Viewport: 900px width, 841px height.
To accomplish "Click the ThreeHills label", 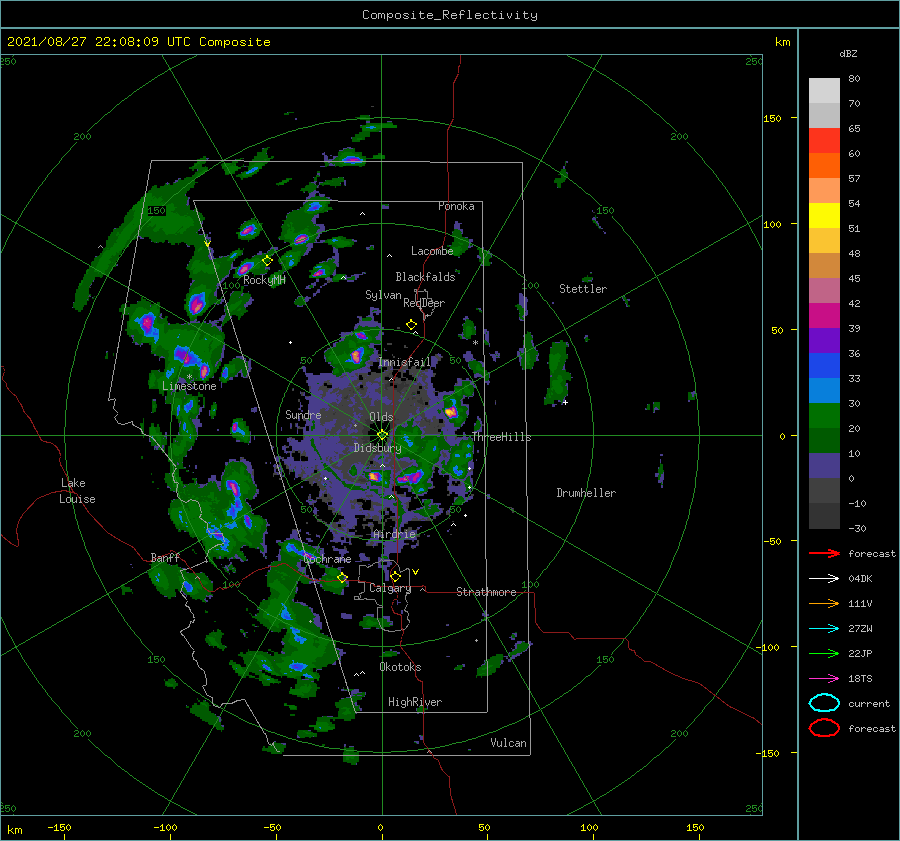I will tap(502, 437).
